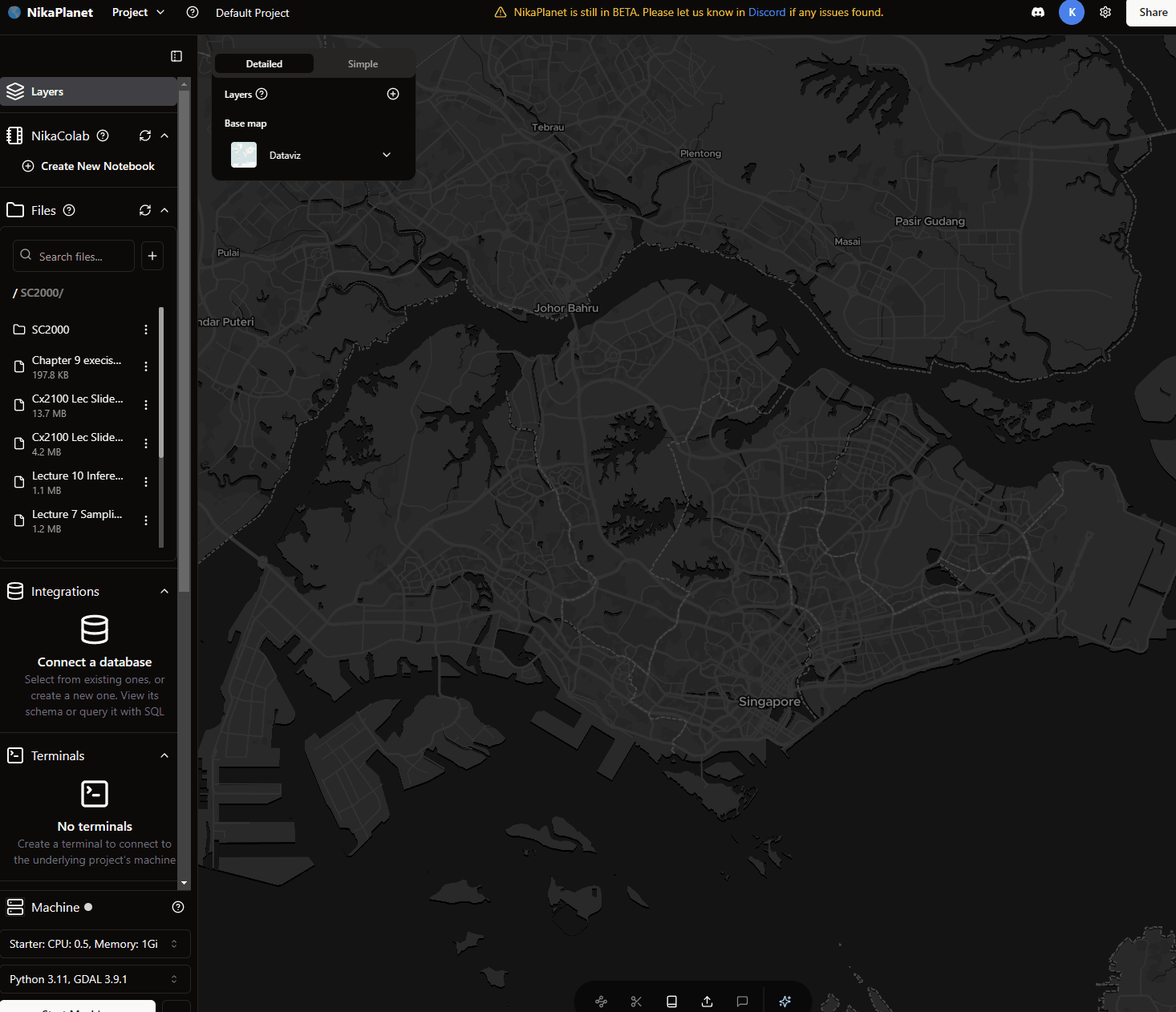
Task: Open the comment bubble tool
Action: [x=742, y=1002]
